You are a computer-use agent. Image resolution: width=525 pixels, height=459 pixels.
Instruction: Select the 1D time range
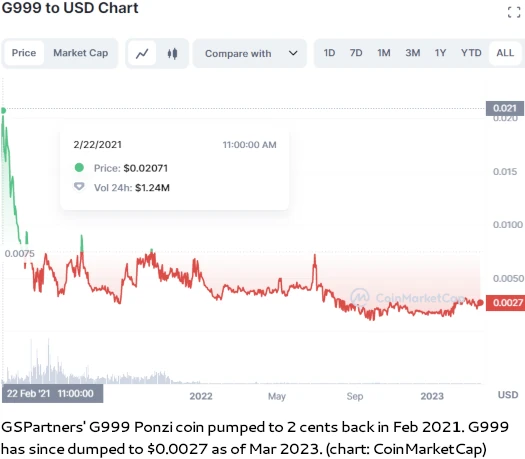point(329,53)
